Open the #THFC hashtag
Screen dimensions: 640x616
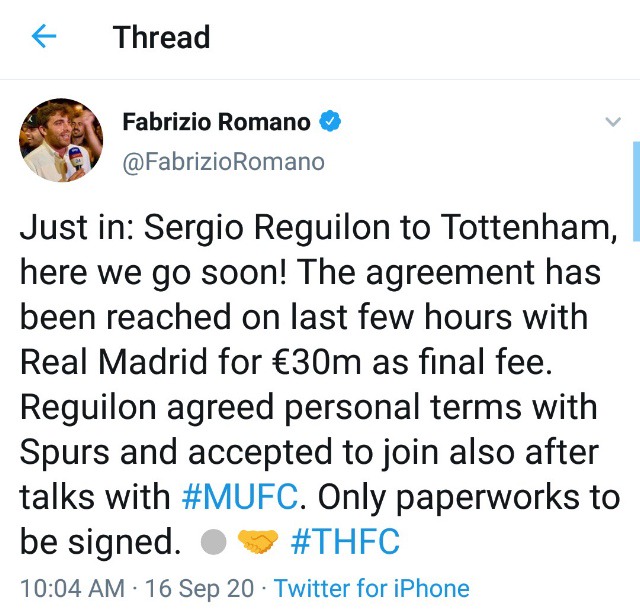coord(344,542)
